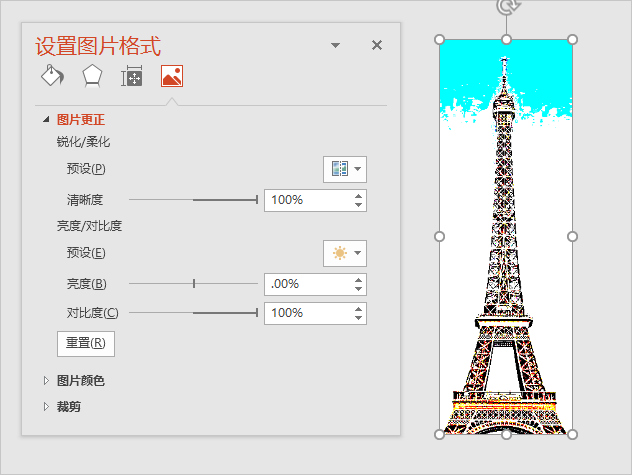Image resolution: width=632 pixels, height=475 pixels.
Task: Open the Fill & Line tab icon
Action: coord(52,76)
